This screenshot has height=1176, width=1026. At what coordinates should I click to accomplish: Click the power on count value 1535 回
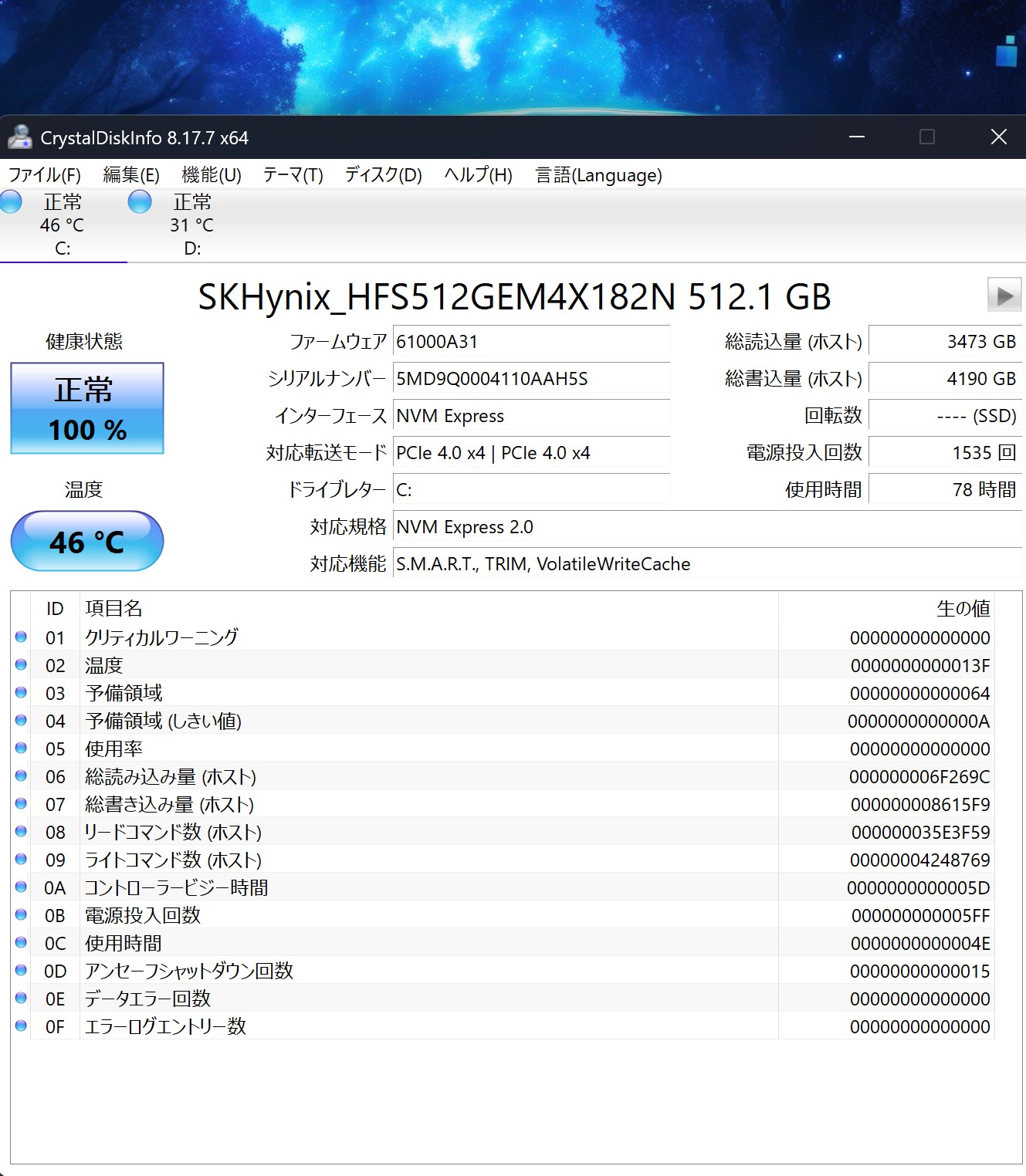pos(946,452)
